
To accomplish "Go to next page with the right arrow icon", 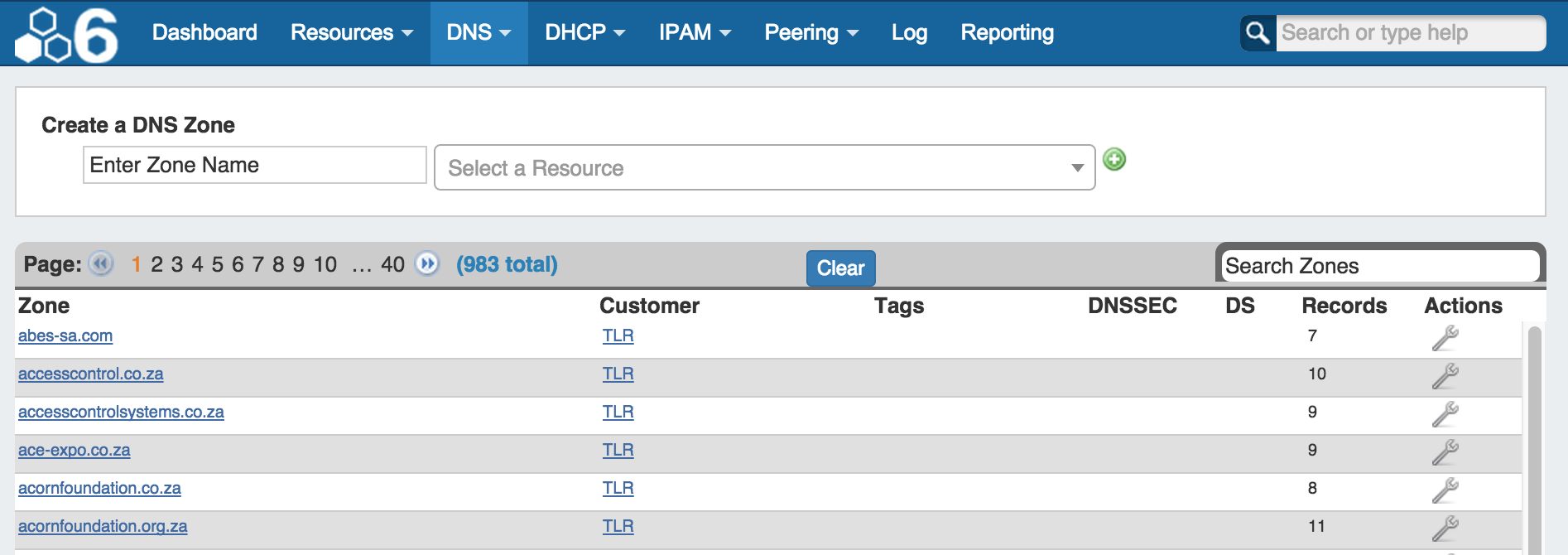I will click(x=426, y=264).
